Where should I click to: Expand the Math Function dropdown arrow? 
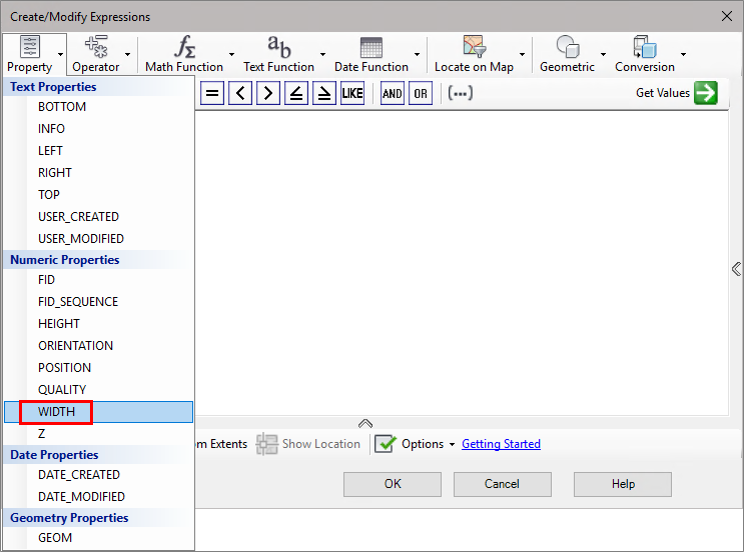pyautogui.click(x=232, y=54)
